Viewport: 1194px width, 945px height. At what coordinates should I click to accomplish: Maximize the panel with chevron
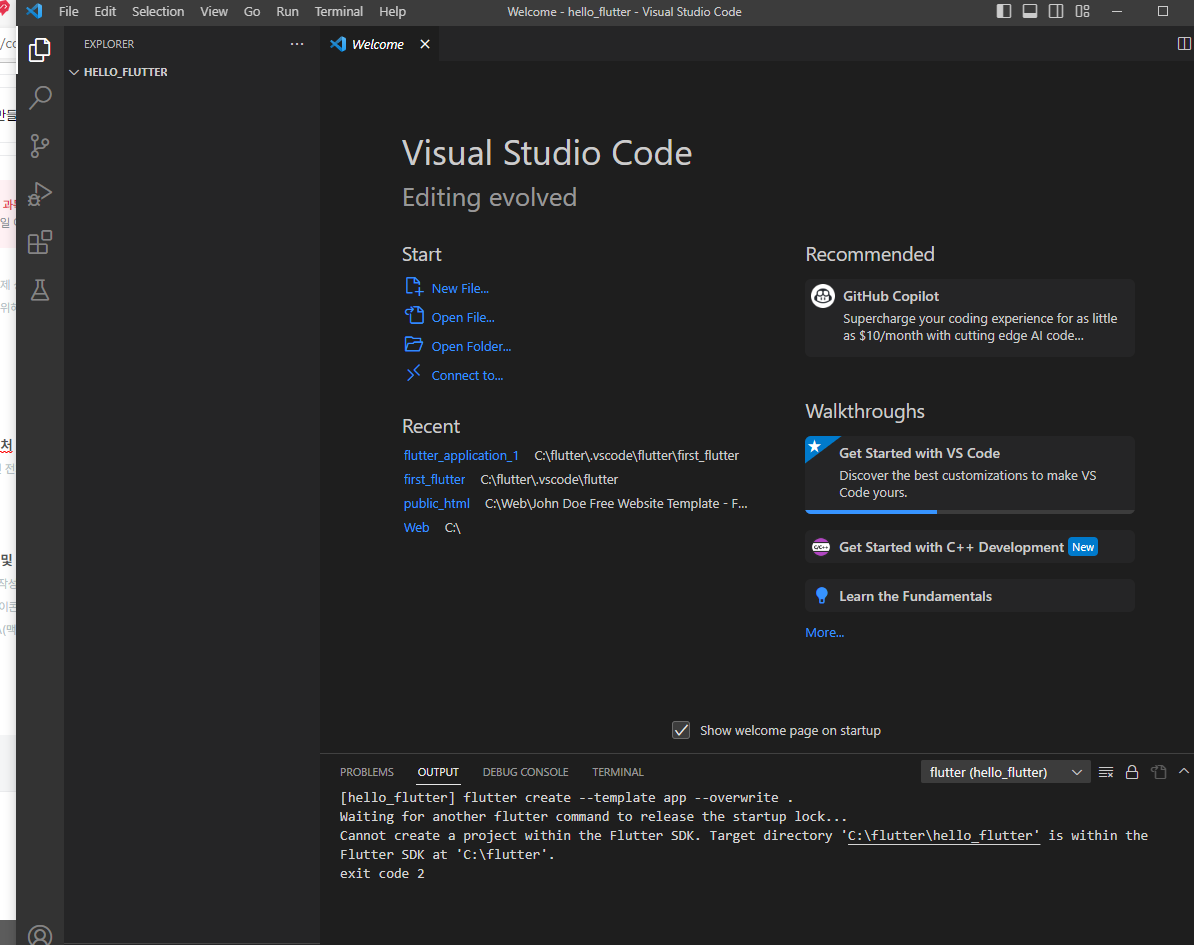(x=1183, y=771)
